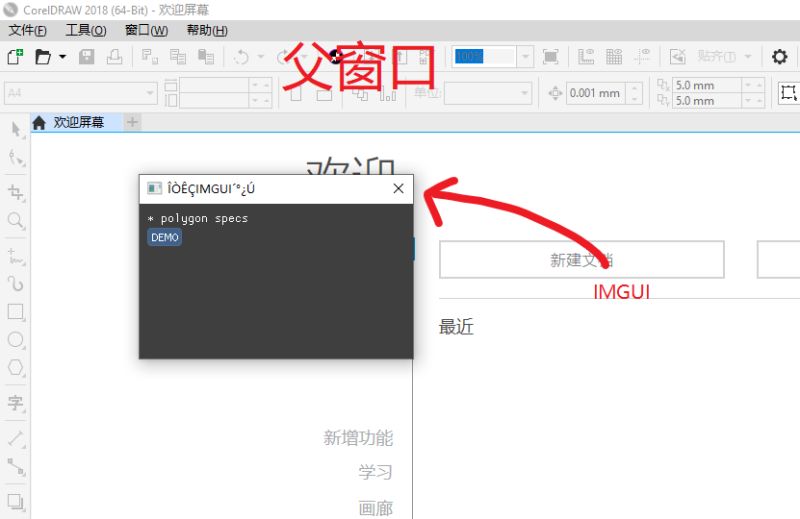Toggle the Show rulers icon

click(x=586, y=57)
